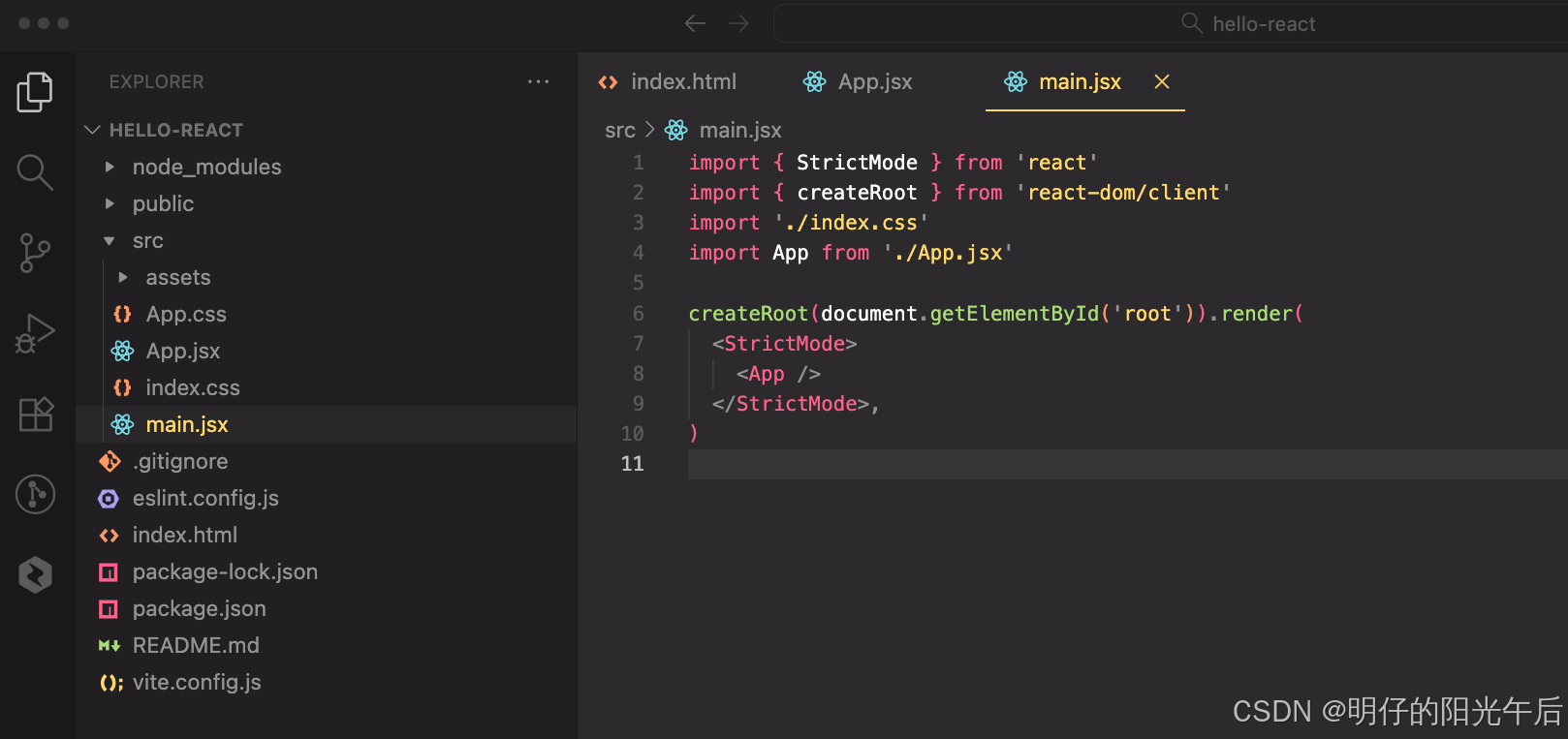Open the Source Control view
1568x739 pixels.
tap(35, 253)
